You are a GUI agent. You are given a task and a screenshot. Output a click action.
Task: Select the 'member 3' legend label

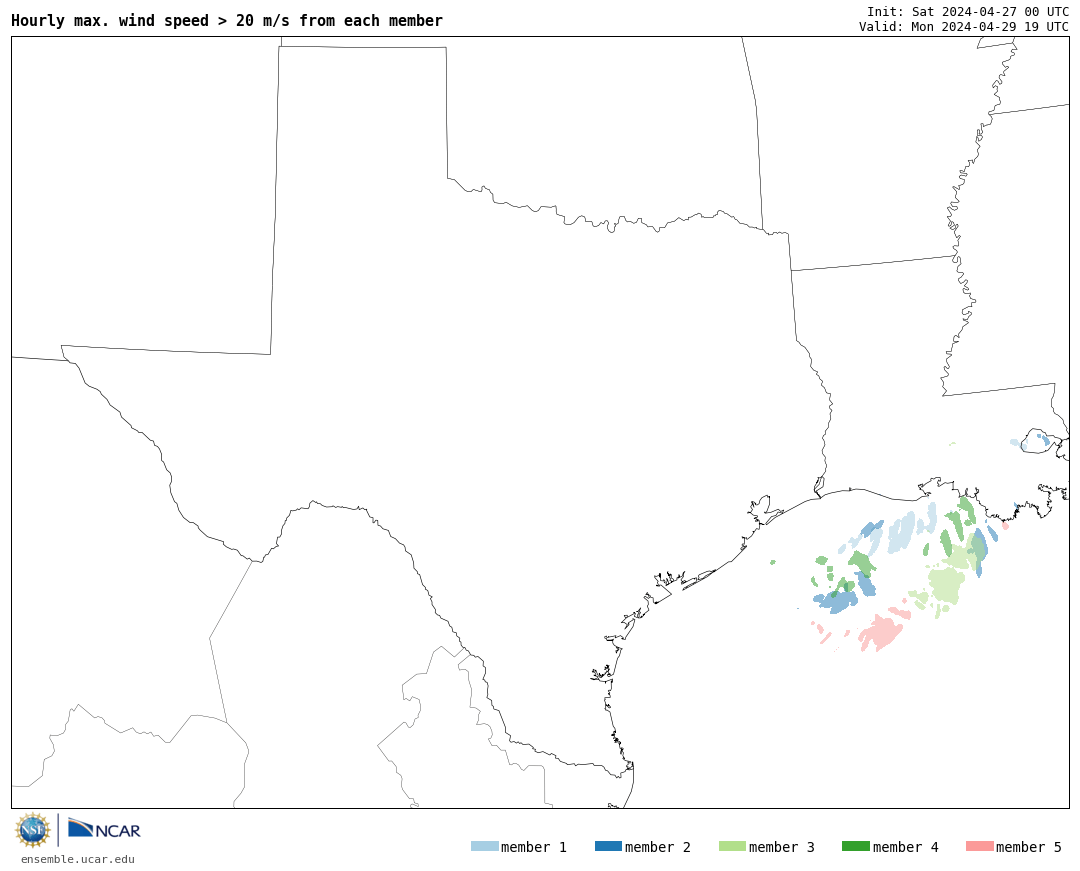(x=782, y=847)
